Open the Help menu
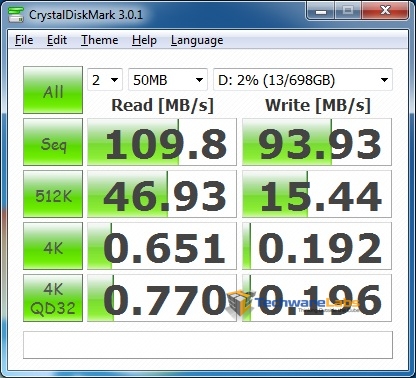This screenshot has height=378, width=416. click(144, 40)
